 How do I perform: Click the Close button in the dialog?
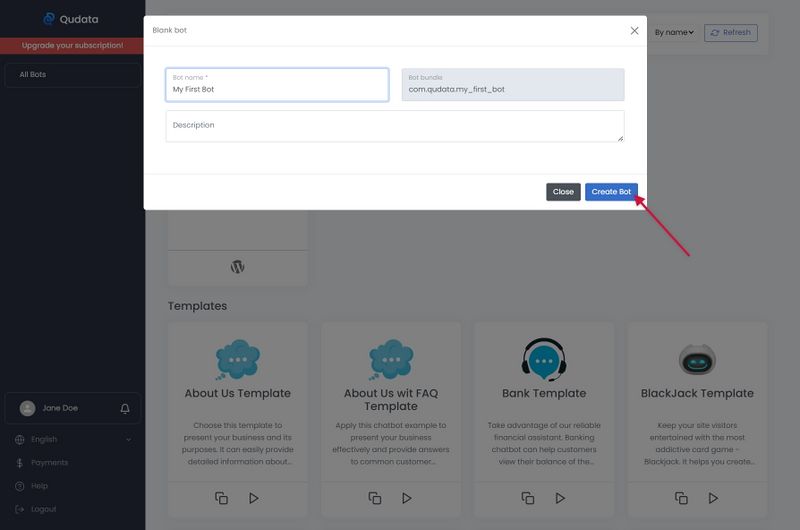tap(563, 192)
